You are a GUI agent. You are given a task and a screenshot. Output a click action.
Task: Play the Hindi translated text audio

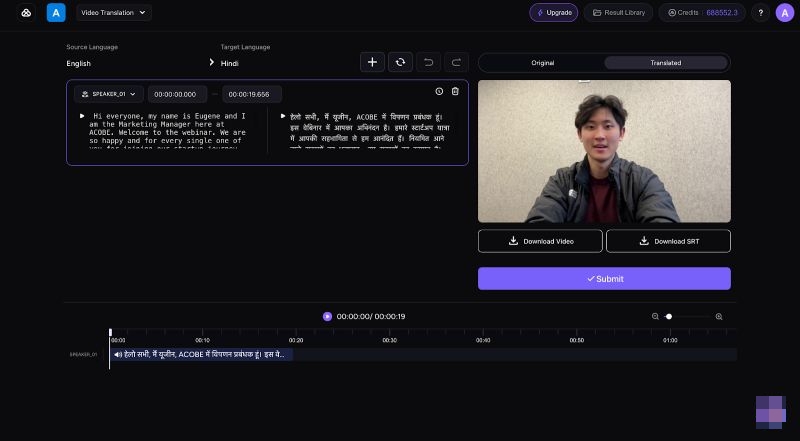click(x=283, y=116)
